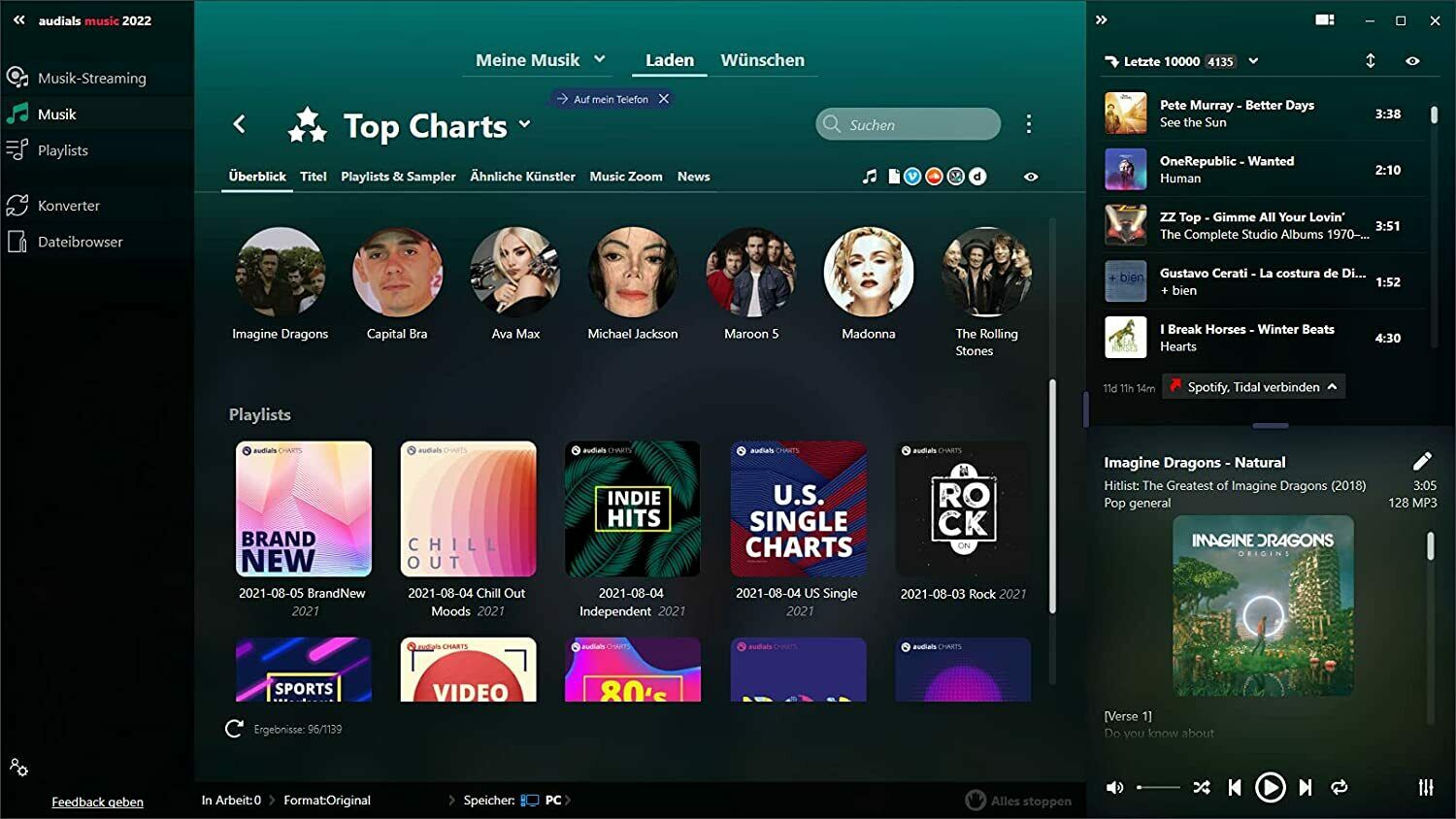Toggle repeat playback mode
The width and height of the screenshot is (1456, 819).
[x=1340, y=788]
